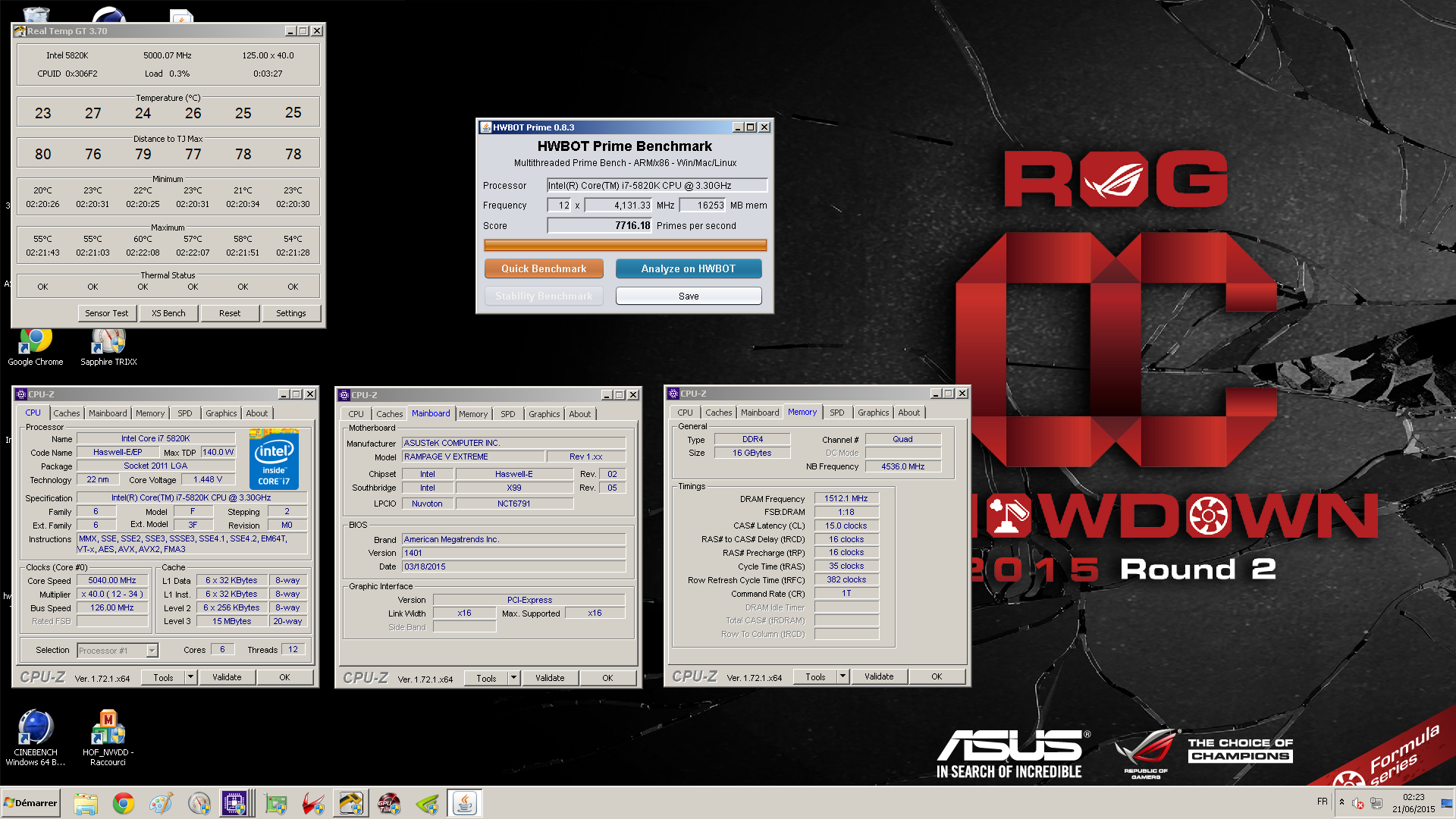Select Graphics tab in the CPU tab CPU-Z window

221,413
